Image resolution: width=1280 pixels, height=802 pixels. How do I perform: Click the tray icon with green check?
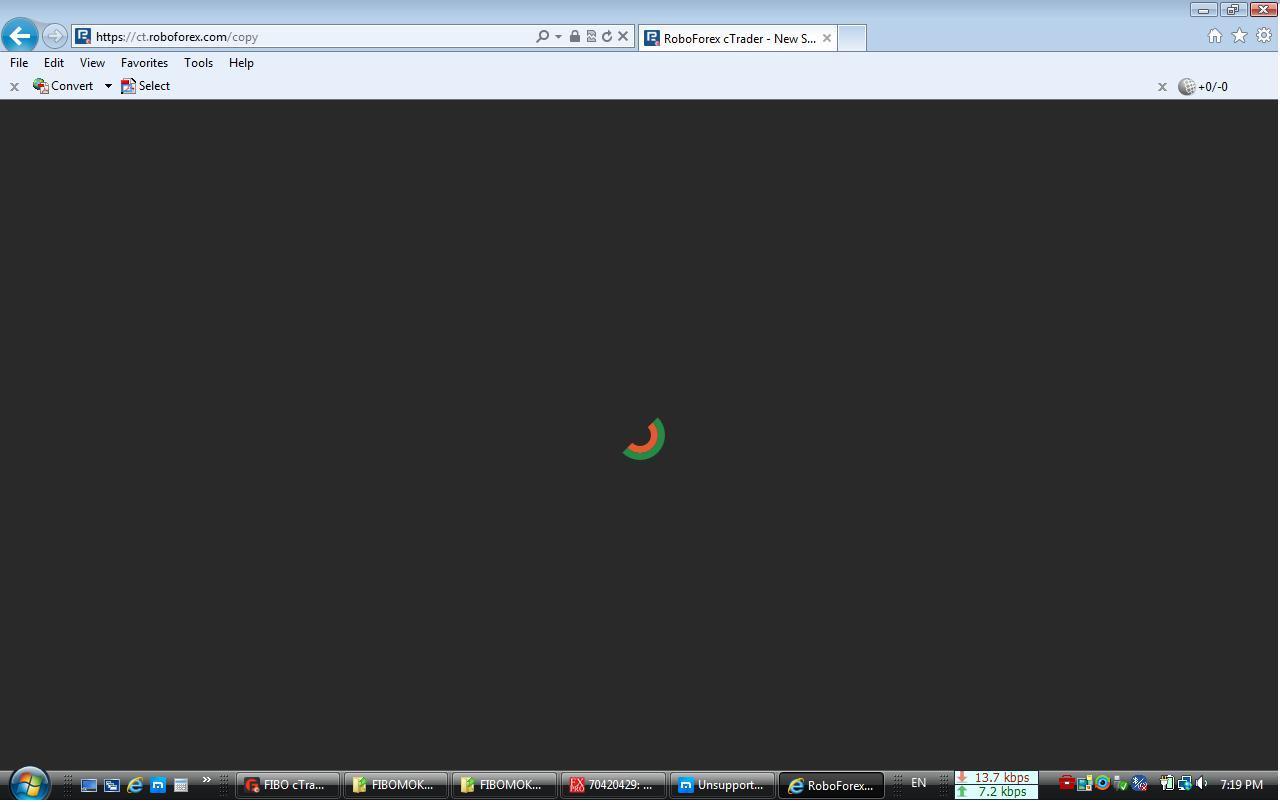tap(1120, 784)
